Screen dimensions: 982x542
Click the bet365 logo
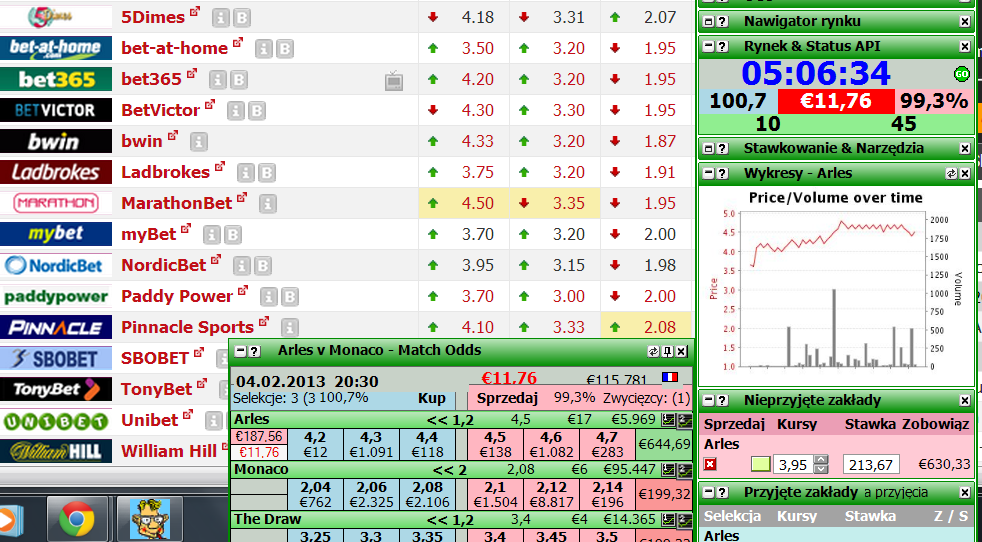click(x=56, y=80)
